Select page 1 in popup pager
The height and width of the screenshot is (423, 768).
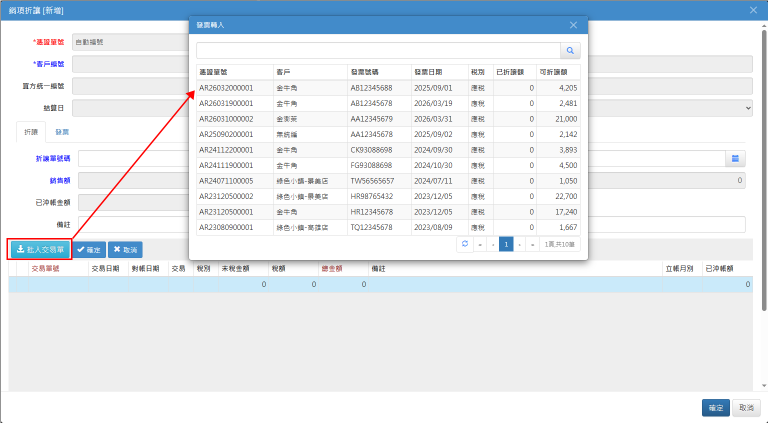pos(506,244)
